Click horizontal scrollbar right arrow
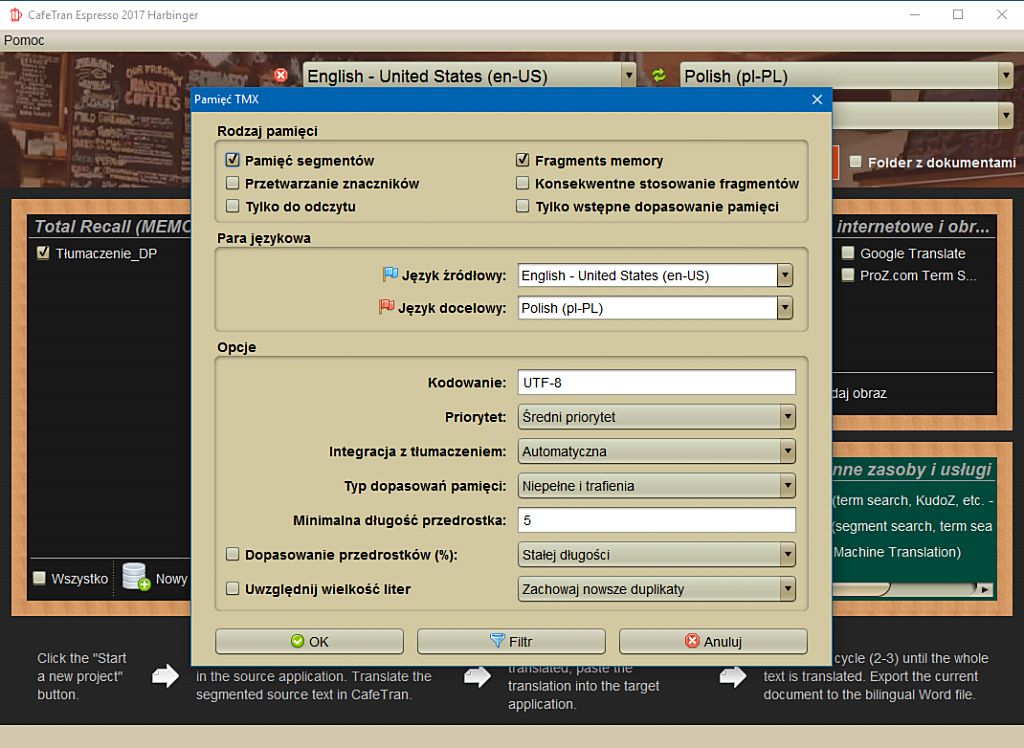The width and height of the screenshot is (1024, 748). pyautogui.click(x=984, y=590)
